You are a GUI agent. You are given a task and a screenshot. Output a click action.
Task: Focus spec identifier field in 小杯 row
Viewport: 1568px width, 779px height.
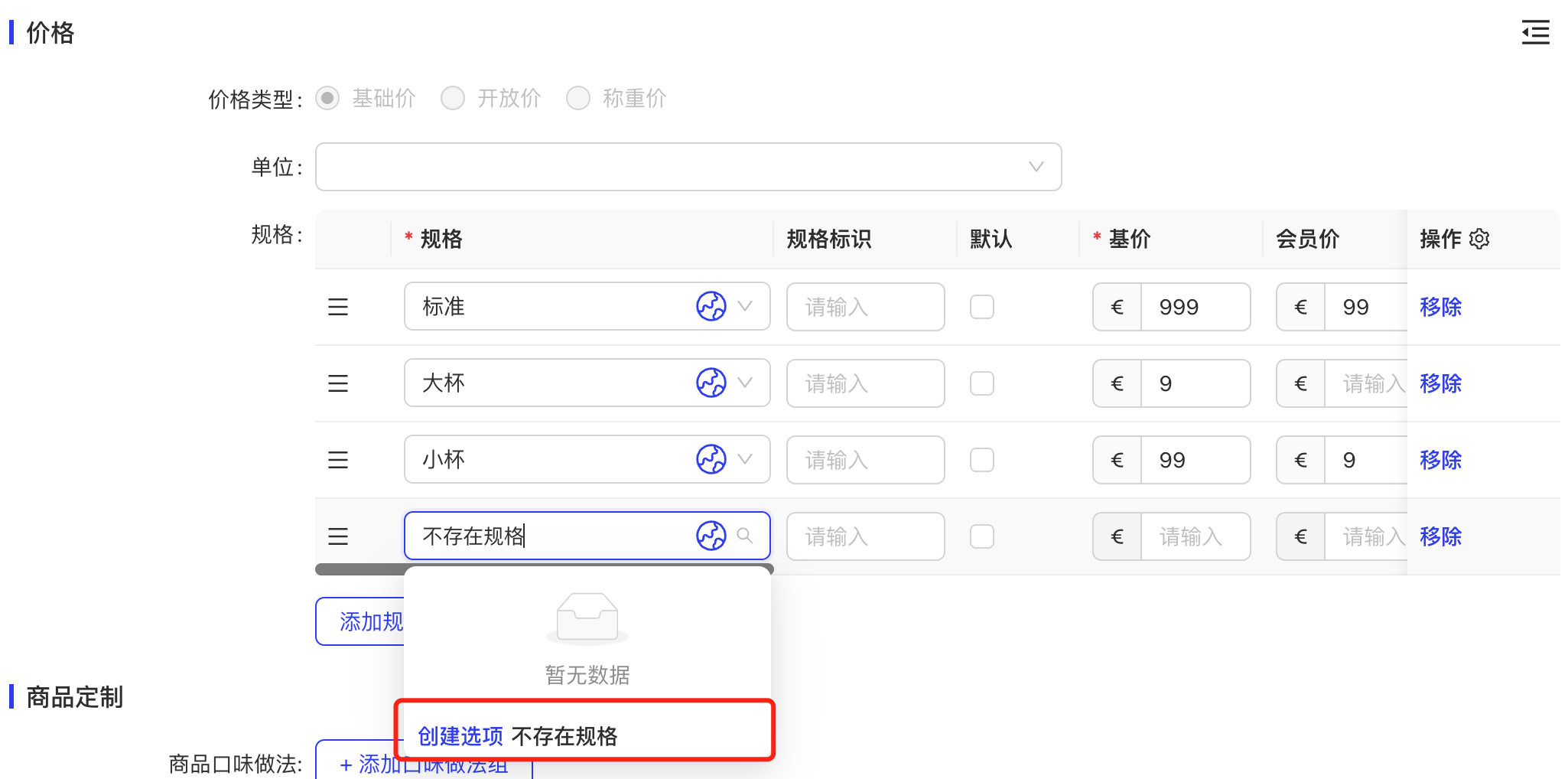click(x=866, y=460)
